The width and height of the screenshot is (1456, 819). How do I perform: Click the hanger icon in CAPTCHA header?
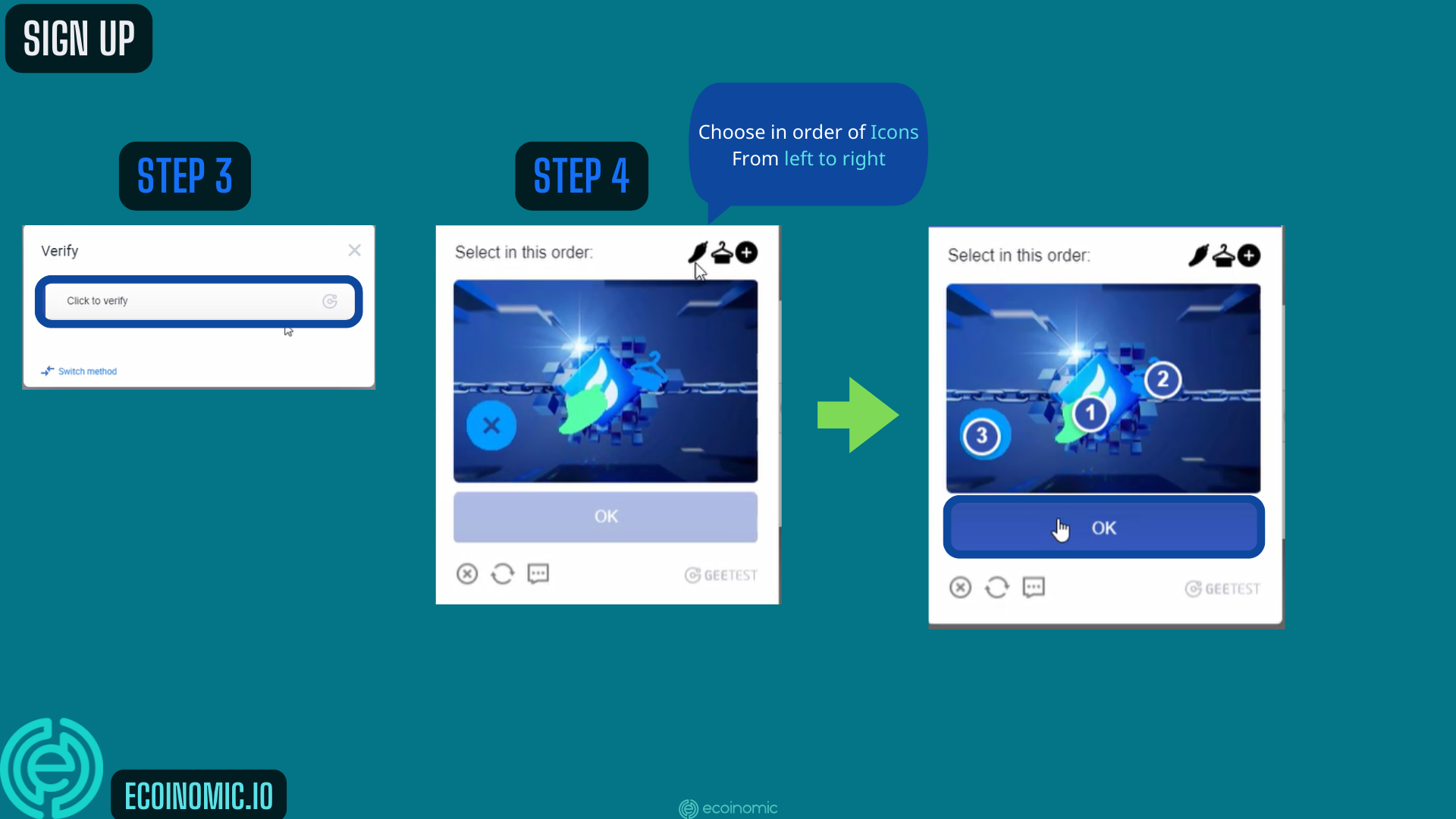pos(722,253)
